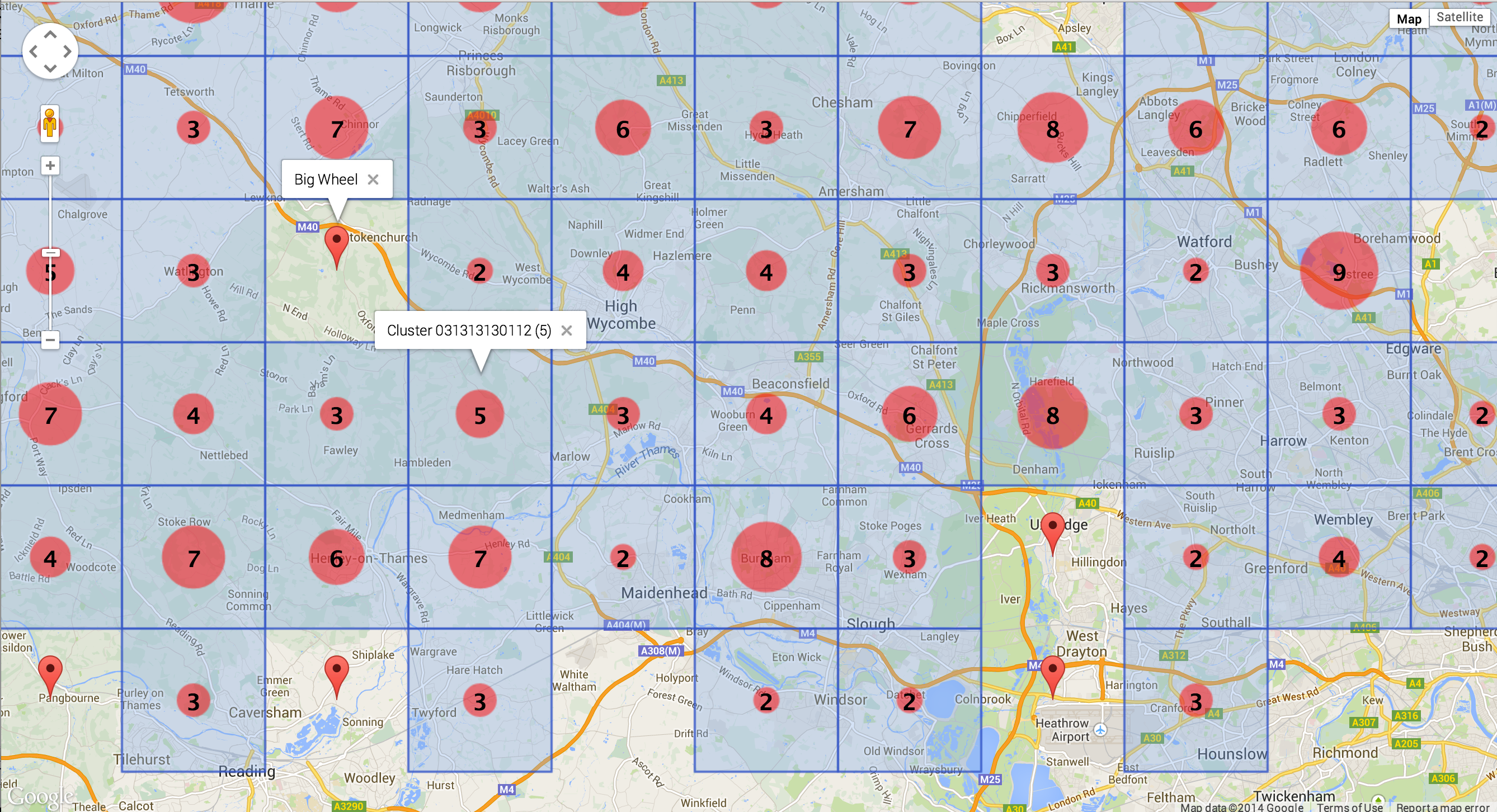Screen dimensions: 1497x812
Task: Pan map right with arrow control
Action: coord(68,51)
